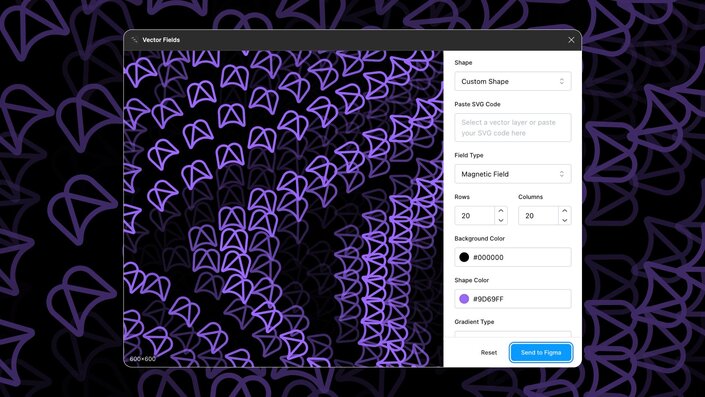Open the Shape dropdown showing Custom Shape
Viewport: 705px width, 397px height.
click(x=513, y=81)
